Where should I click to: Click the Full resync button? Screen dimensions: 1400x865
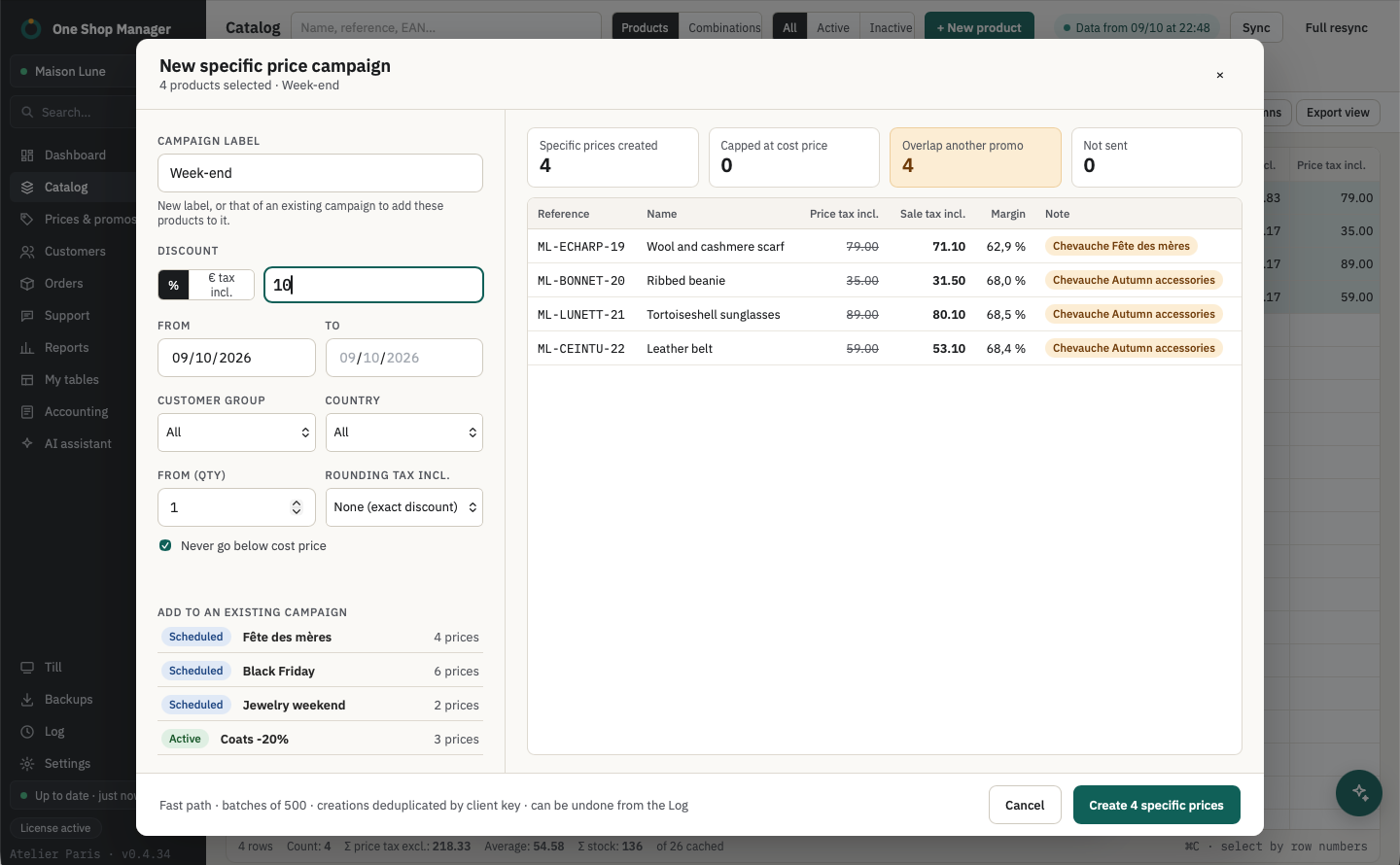pyautogui.click(x=1337, y=28)
